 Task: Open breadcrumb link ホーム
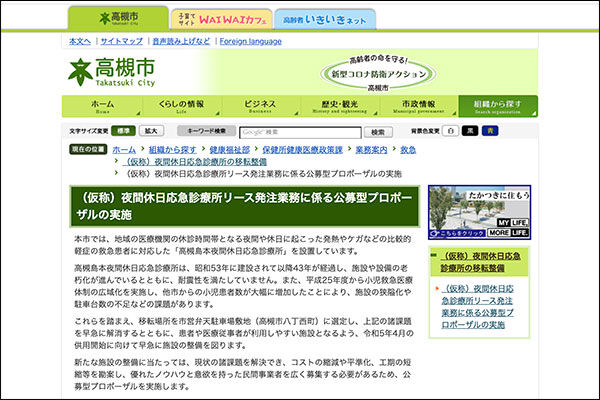(124, 150)
